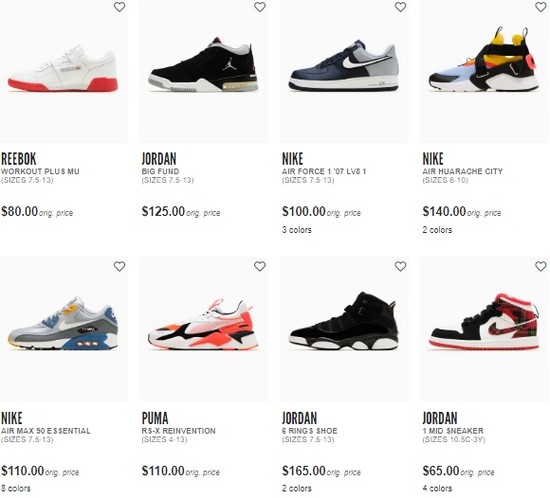Add Nike Air Force 1 '07 LV8 to favorites
Screen dimensions: 550x498
tap(400, 7)
